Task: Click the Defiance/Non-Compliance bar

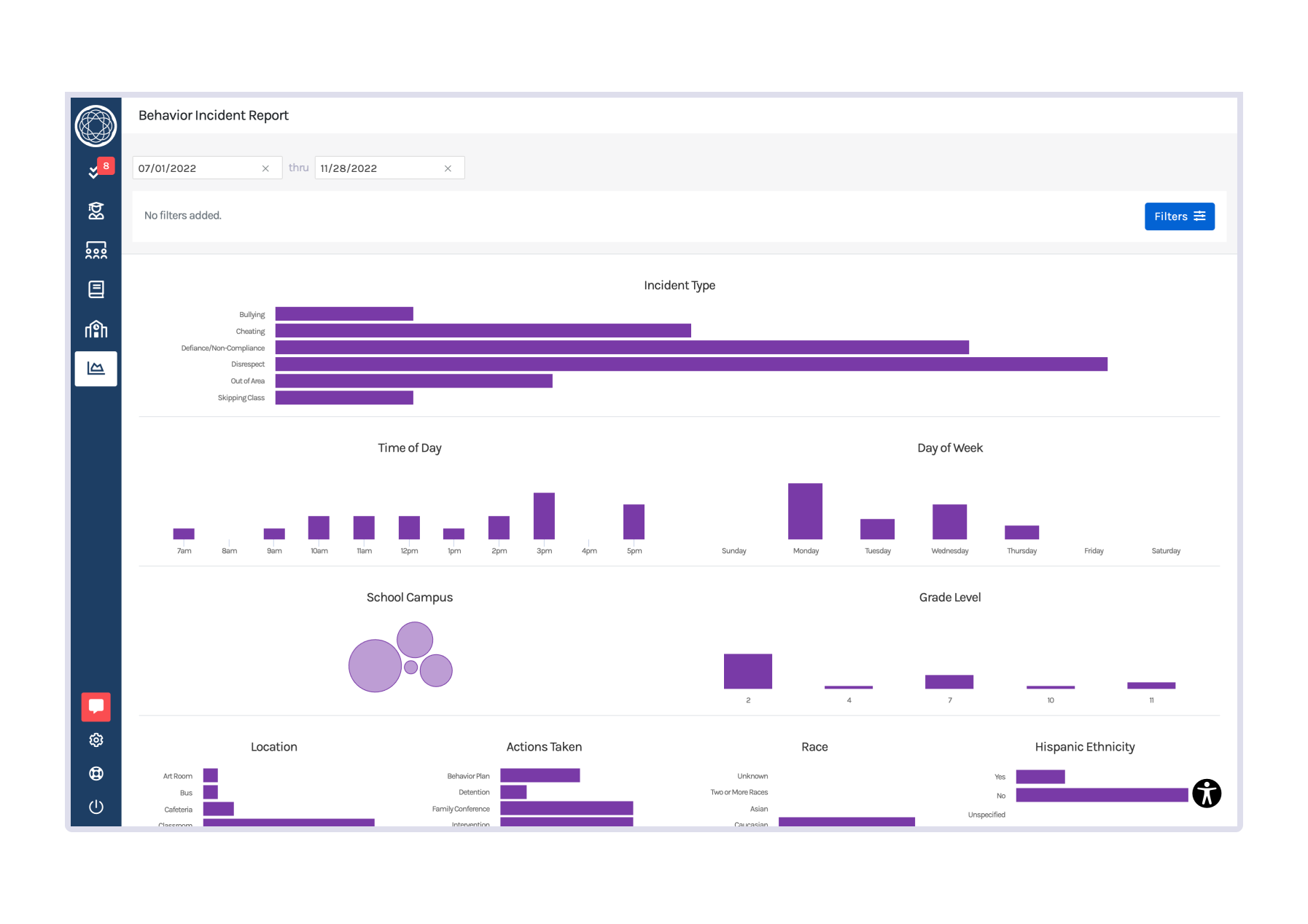Action: click(x=622, y=348)
